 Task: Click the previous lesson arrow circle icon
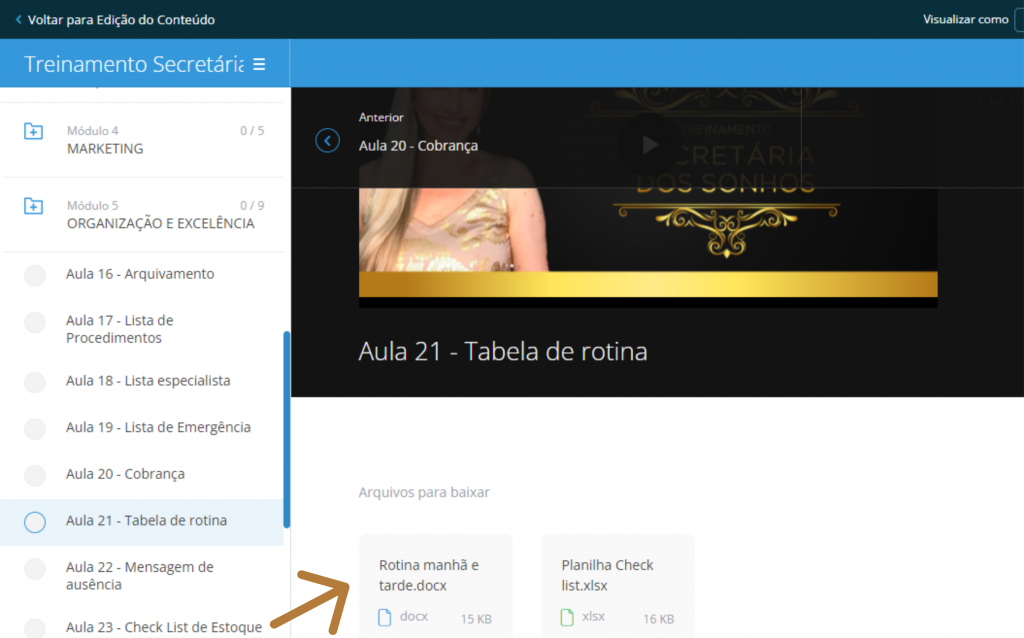[327, 140]
